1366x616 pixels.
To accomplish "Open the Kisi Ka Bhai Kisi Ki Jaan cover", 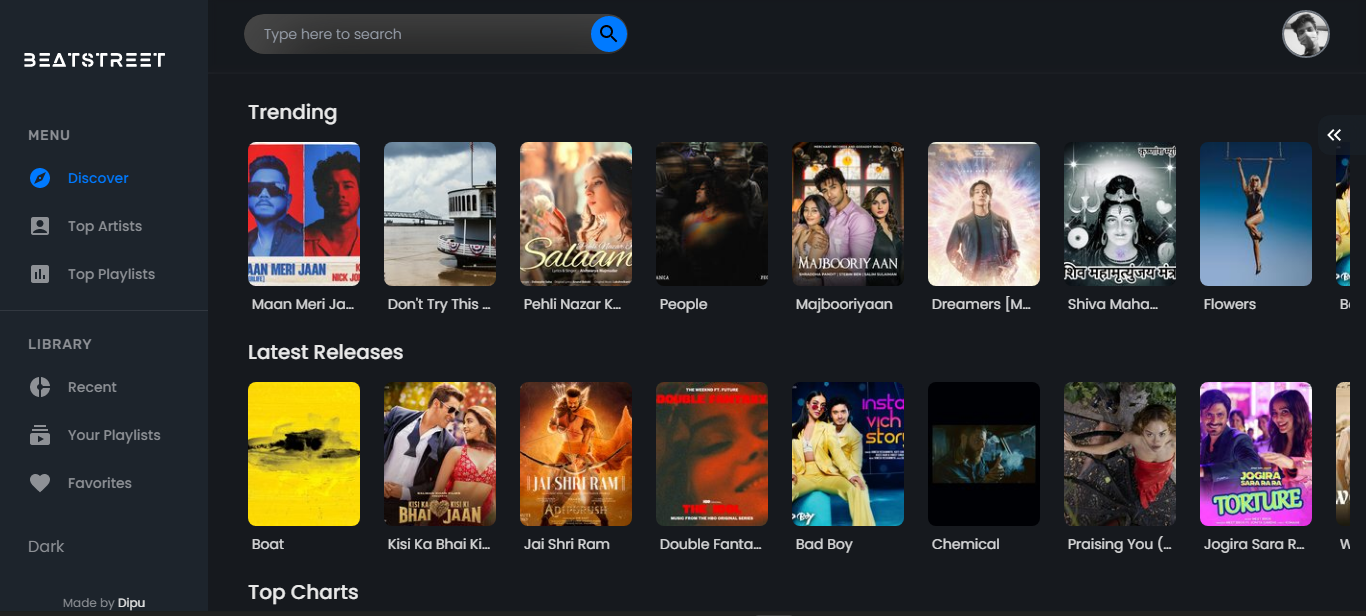I will tap(440, 454).
